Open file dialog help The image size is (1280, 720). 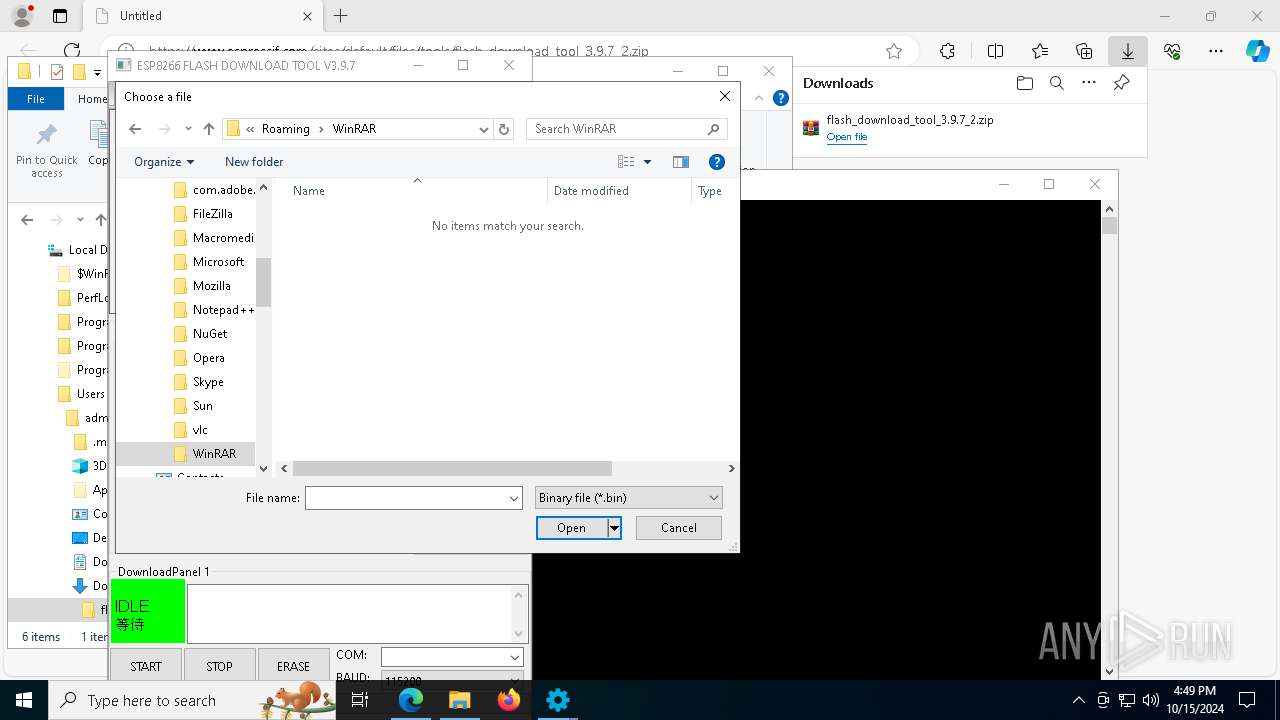[716, 162]
